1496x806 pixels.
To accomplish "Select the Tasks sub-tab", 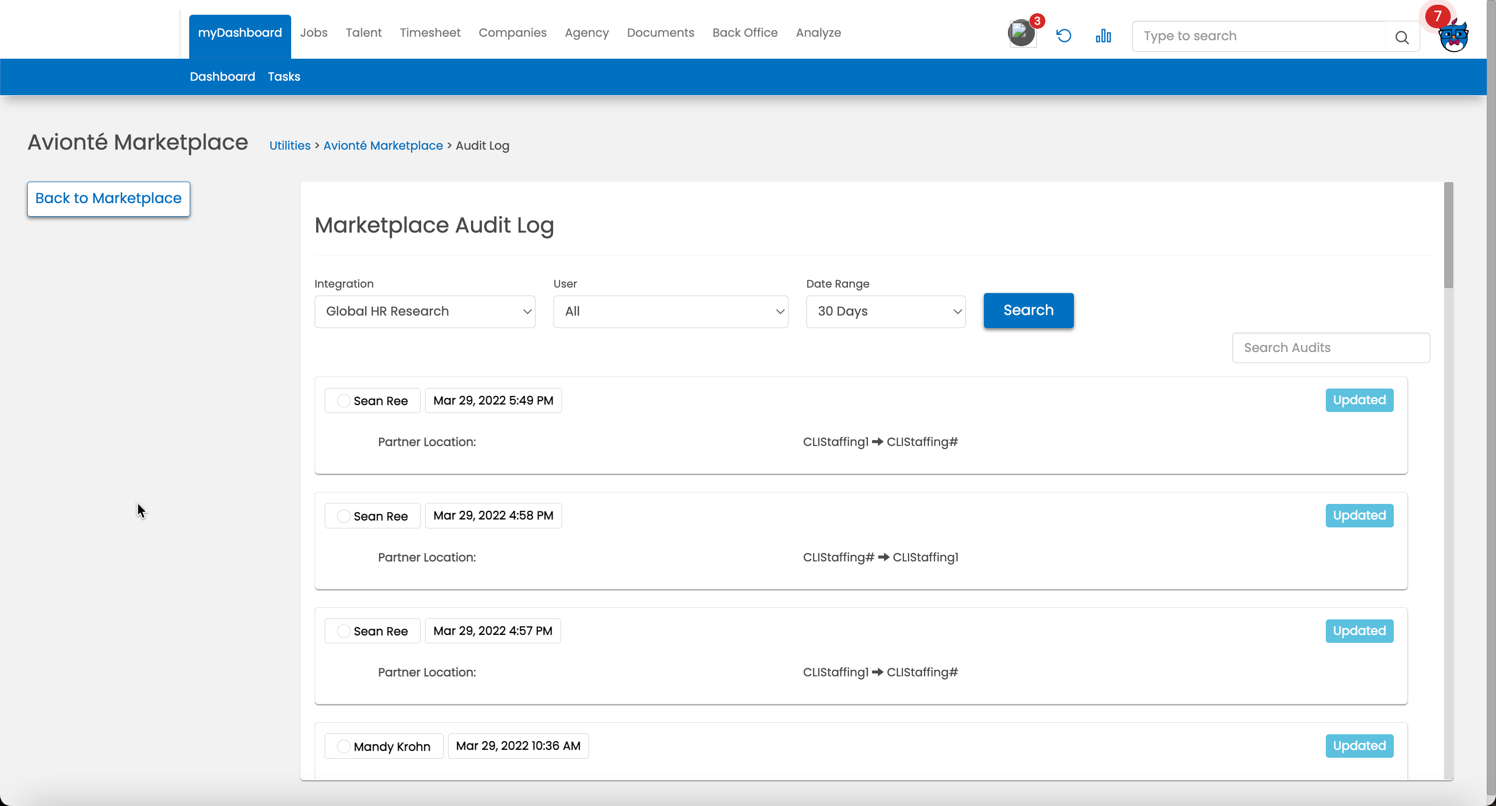I will coord(284,77).
